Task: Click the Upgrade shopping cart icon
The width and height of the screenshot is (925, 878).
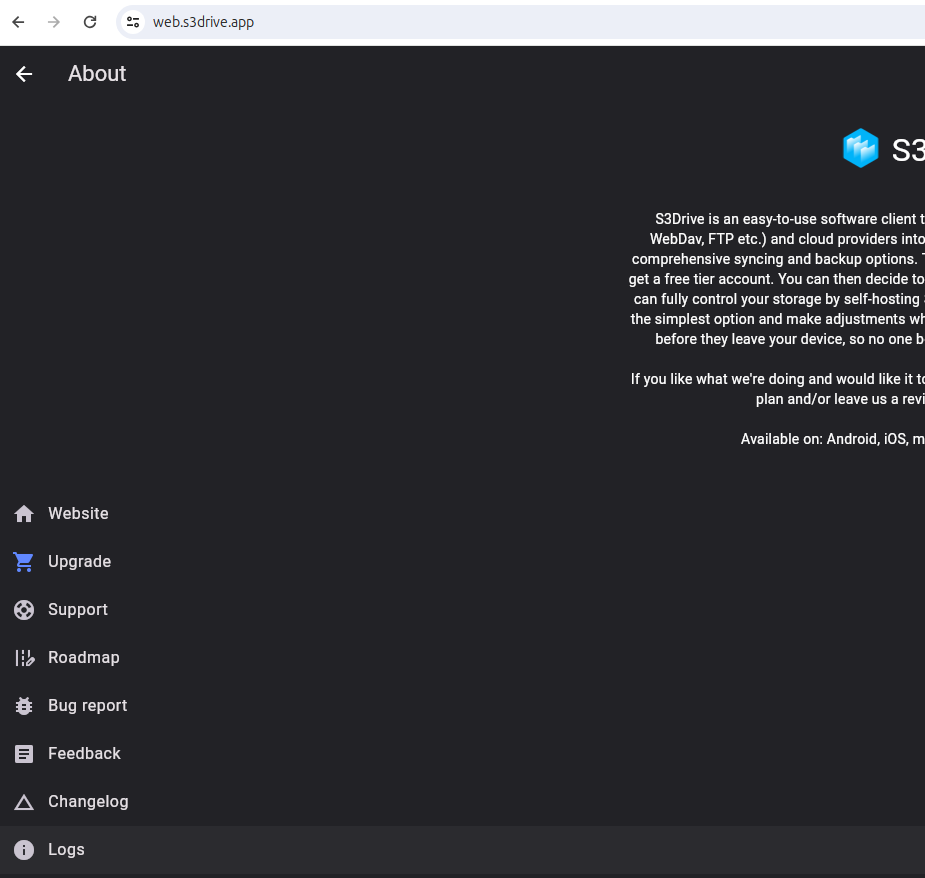Action: pos(24,562)
